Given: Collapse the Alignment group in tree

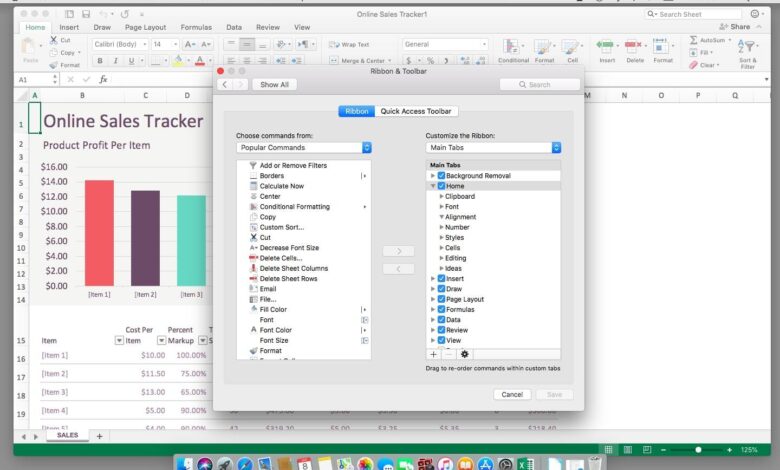Looking at the screenshot, I should [441, 217].
